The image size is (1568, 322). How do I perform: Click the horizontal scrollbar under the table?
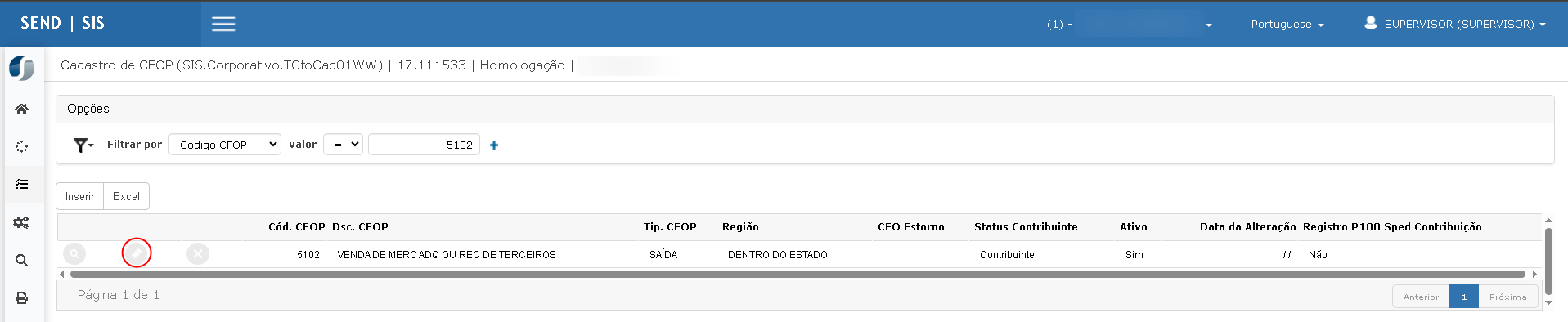click(x=797, y=275)
